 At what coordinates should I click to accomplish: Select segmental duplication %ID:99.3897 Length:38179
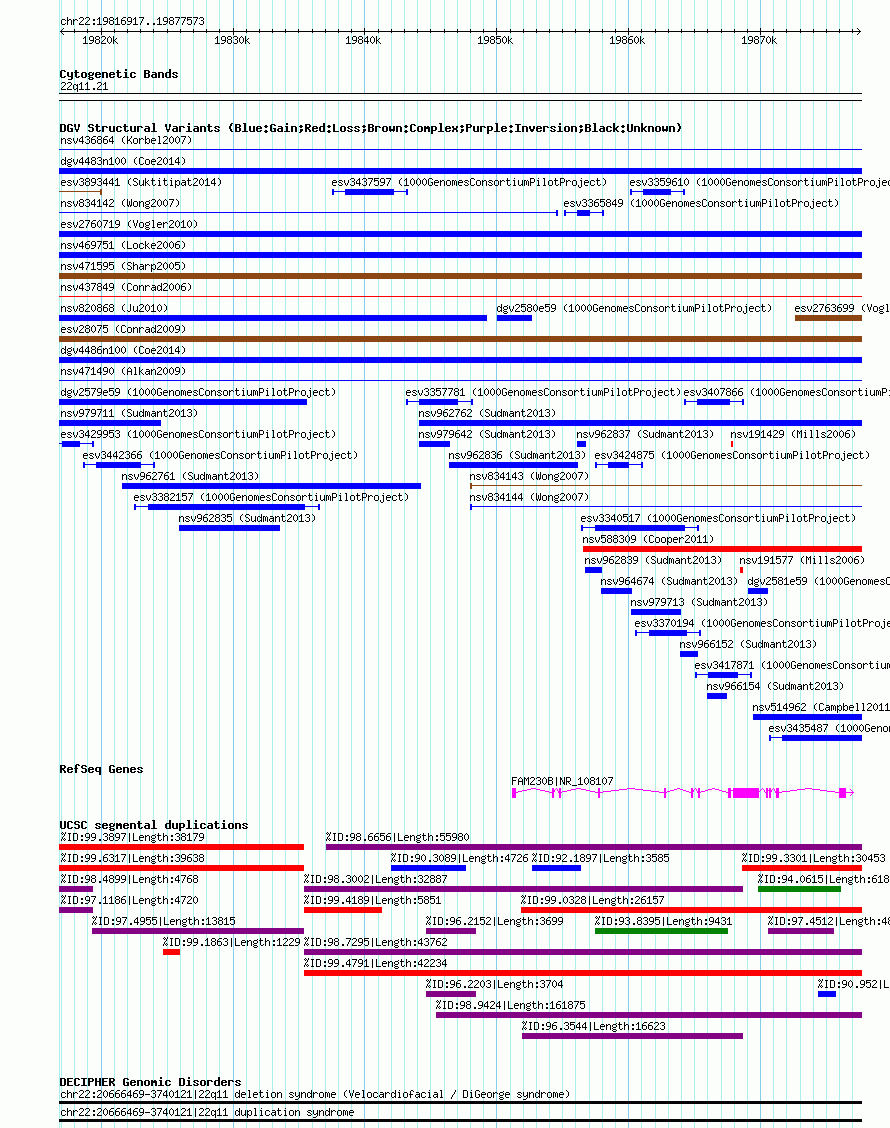coord(181,847)
